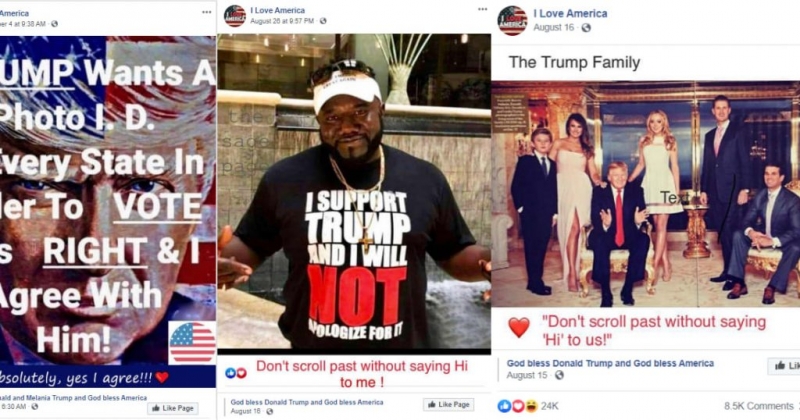Open the I Love America page name link on the middle post
The height and width of the screenshot is (420, 800).
[x=278, y=10]
